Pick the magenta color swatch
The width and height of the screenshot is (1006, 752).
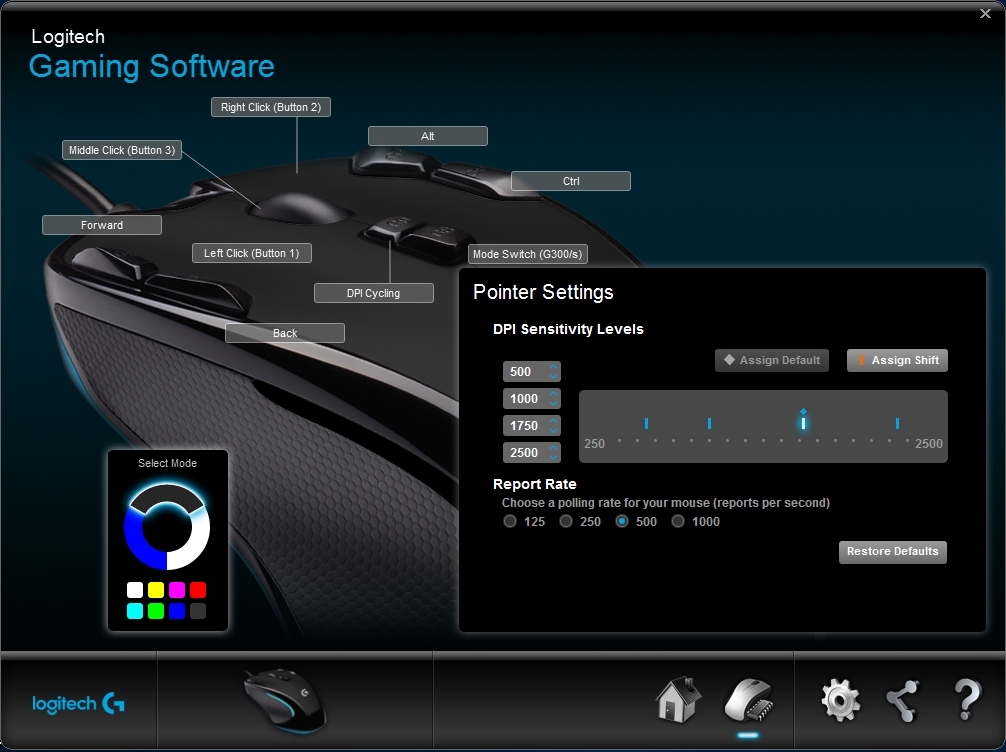click(177, 590)
